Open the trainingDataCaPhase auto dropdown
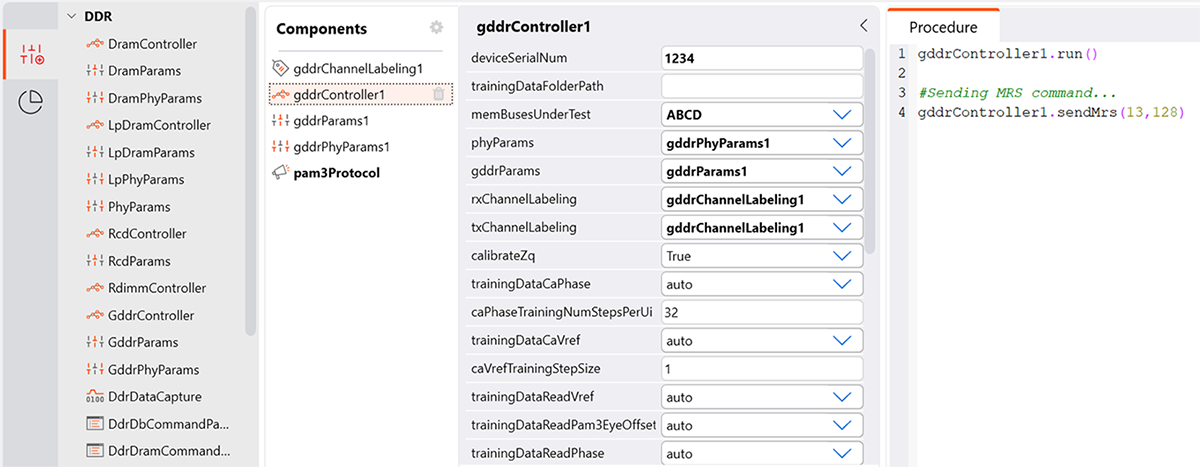This screenshot has height=467, width=1200. pyautogui.click(x=840, y=284)
